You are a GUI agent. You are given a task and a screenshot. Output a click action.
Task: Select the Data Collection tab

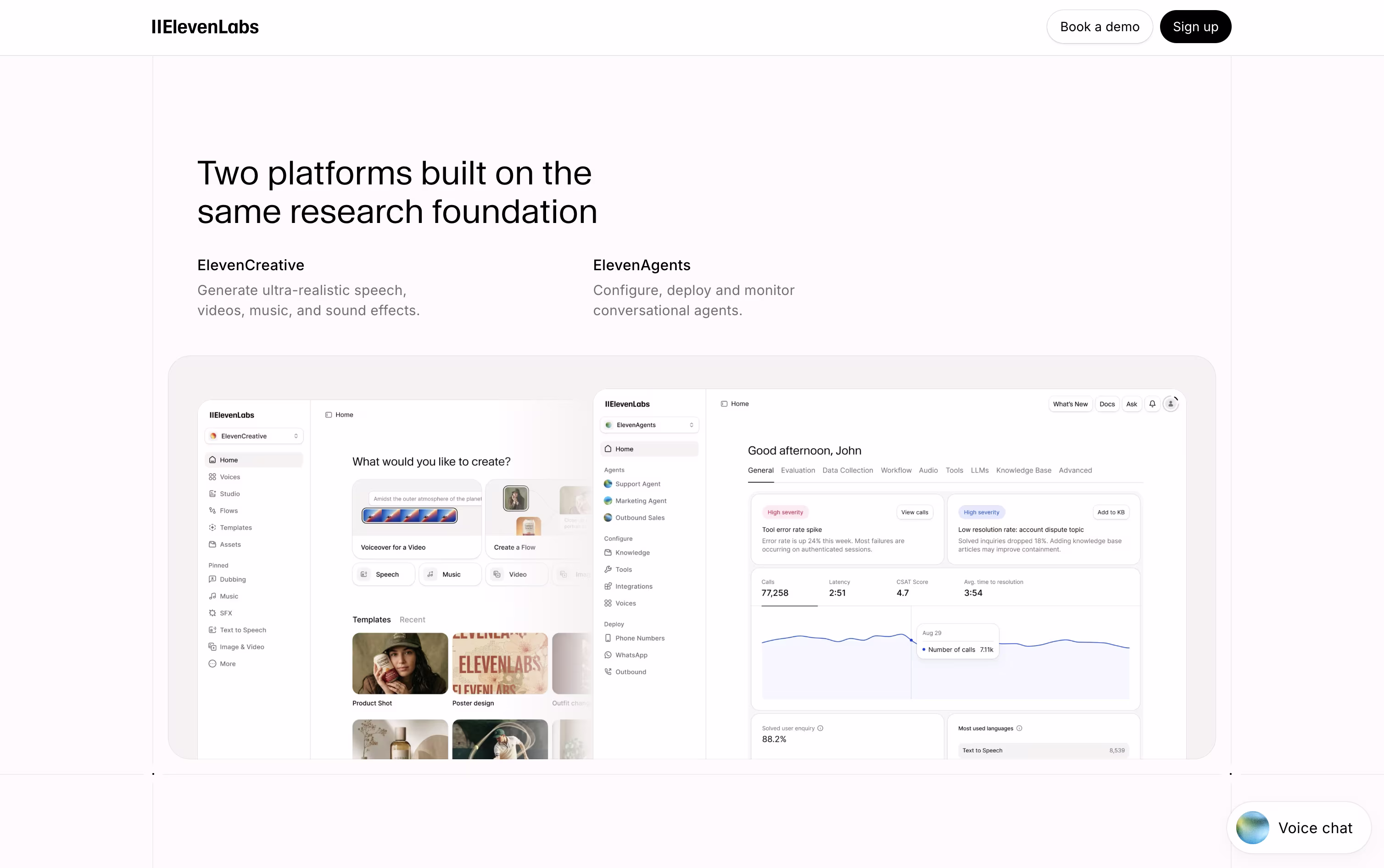point(847,470)
